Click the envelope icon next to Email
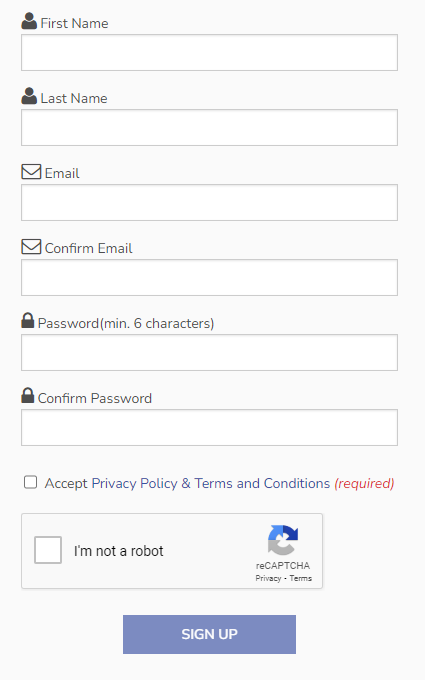Image resolution: width=425 pixels, height=685 pixels. [31, 172]
